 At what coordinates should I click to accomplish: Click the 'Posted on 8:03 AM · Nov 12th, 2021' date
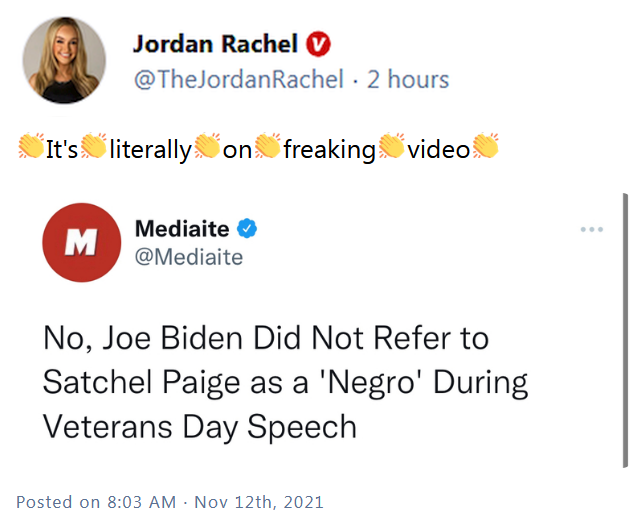[170, 501]
